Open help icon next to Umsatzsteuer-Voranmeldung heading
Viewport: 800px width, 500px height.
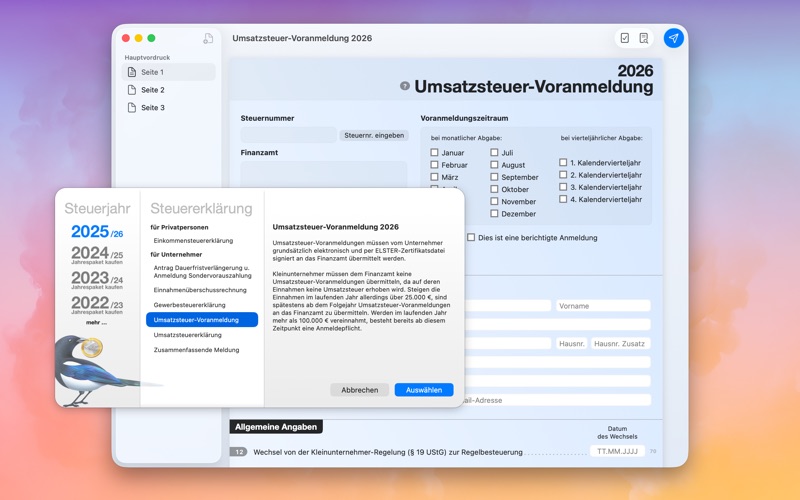coord(405,86)
